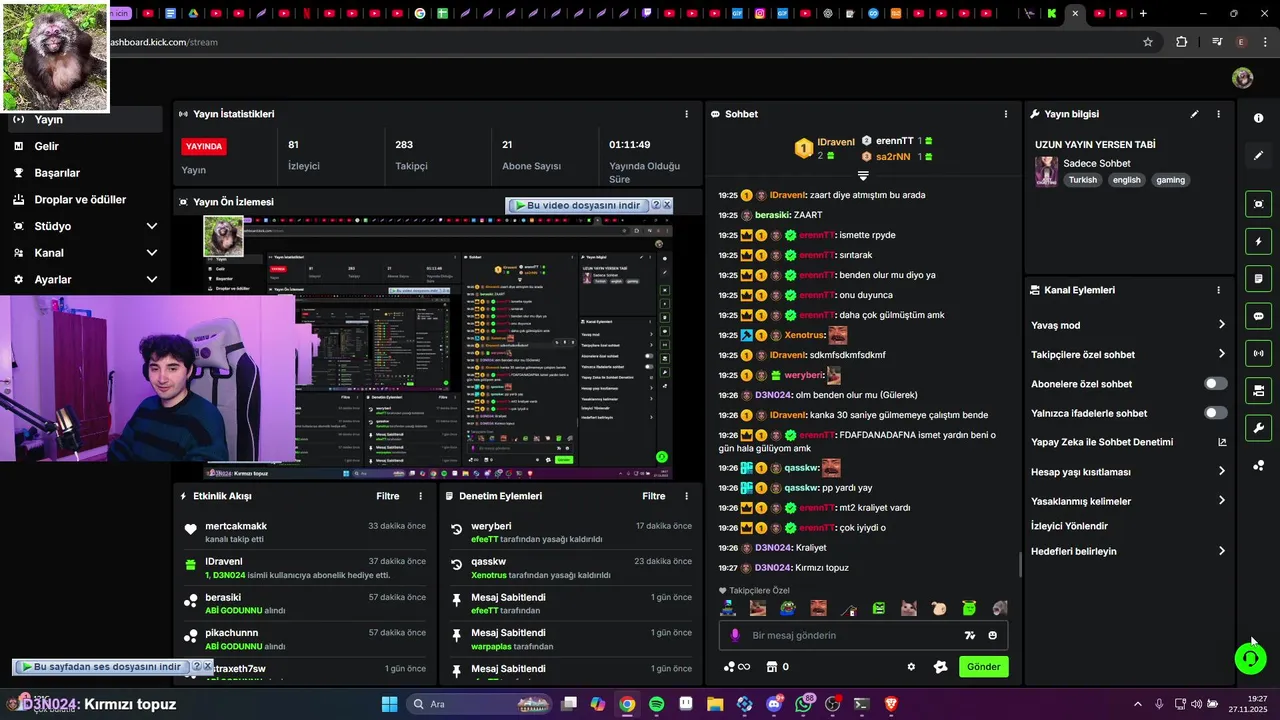Click the purple microphone icon in chat
This screenshot has height=720, width=1280.
click(x=735, y=635)
